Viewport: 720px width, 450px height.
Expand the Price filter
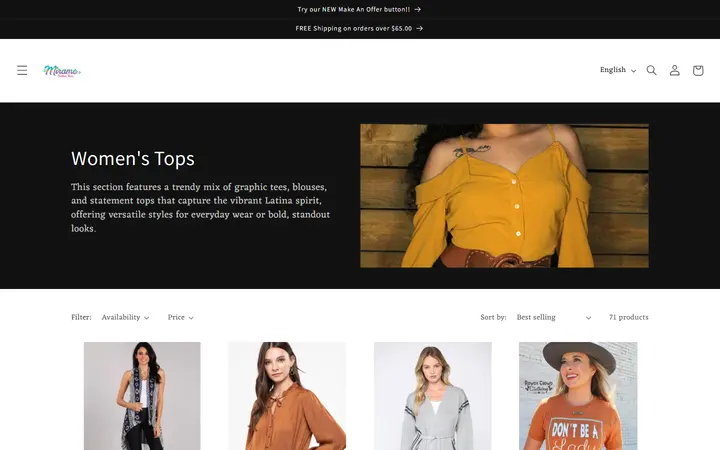(180, 317)
